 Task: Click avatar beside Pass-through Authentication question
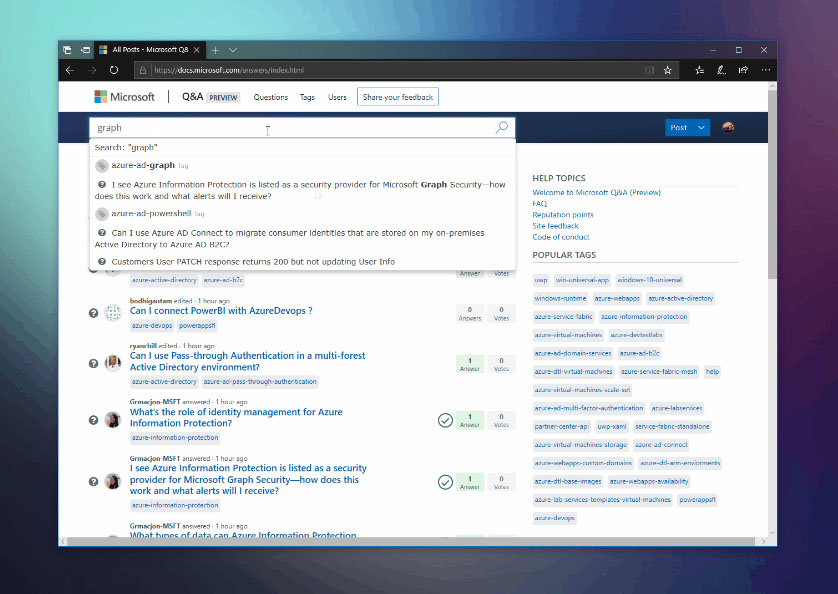(113, 363)
